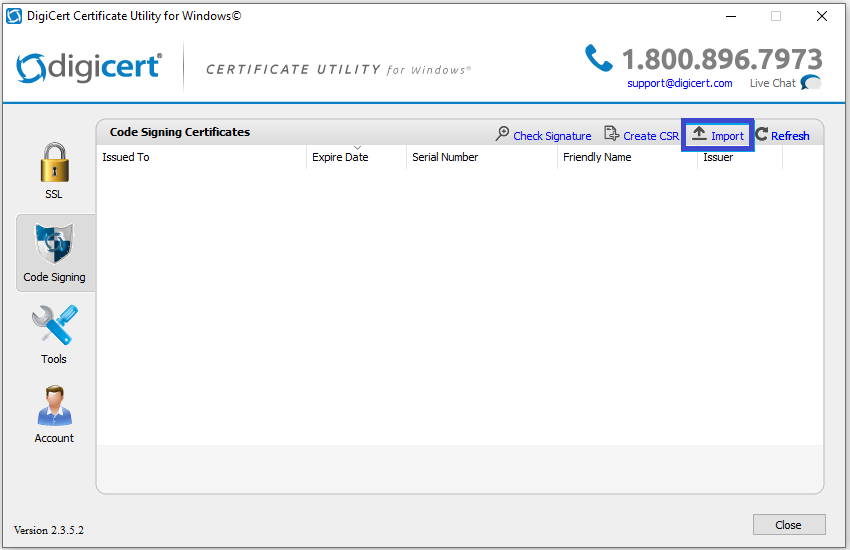This screenshot has width=850, height=550.
Task: Click the Code Signing Certificates panel title
Action: coord(179,132)
